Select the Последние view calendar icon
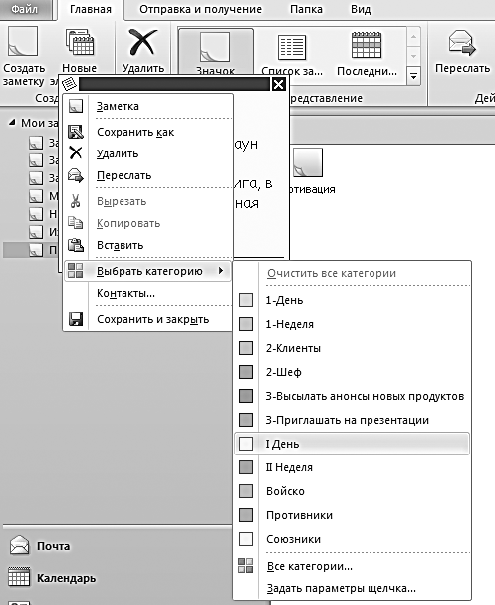The width and height of the screenshot is (495, 605). click(x=366, y=45)
